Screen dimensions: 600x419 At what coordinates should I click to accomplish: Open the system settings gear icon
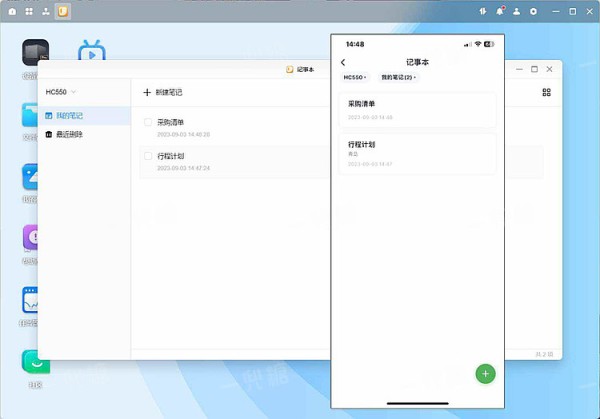533,11
